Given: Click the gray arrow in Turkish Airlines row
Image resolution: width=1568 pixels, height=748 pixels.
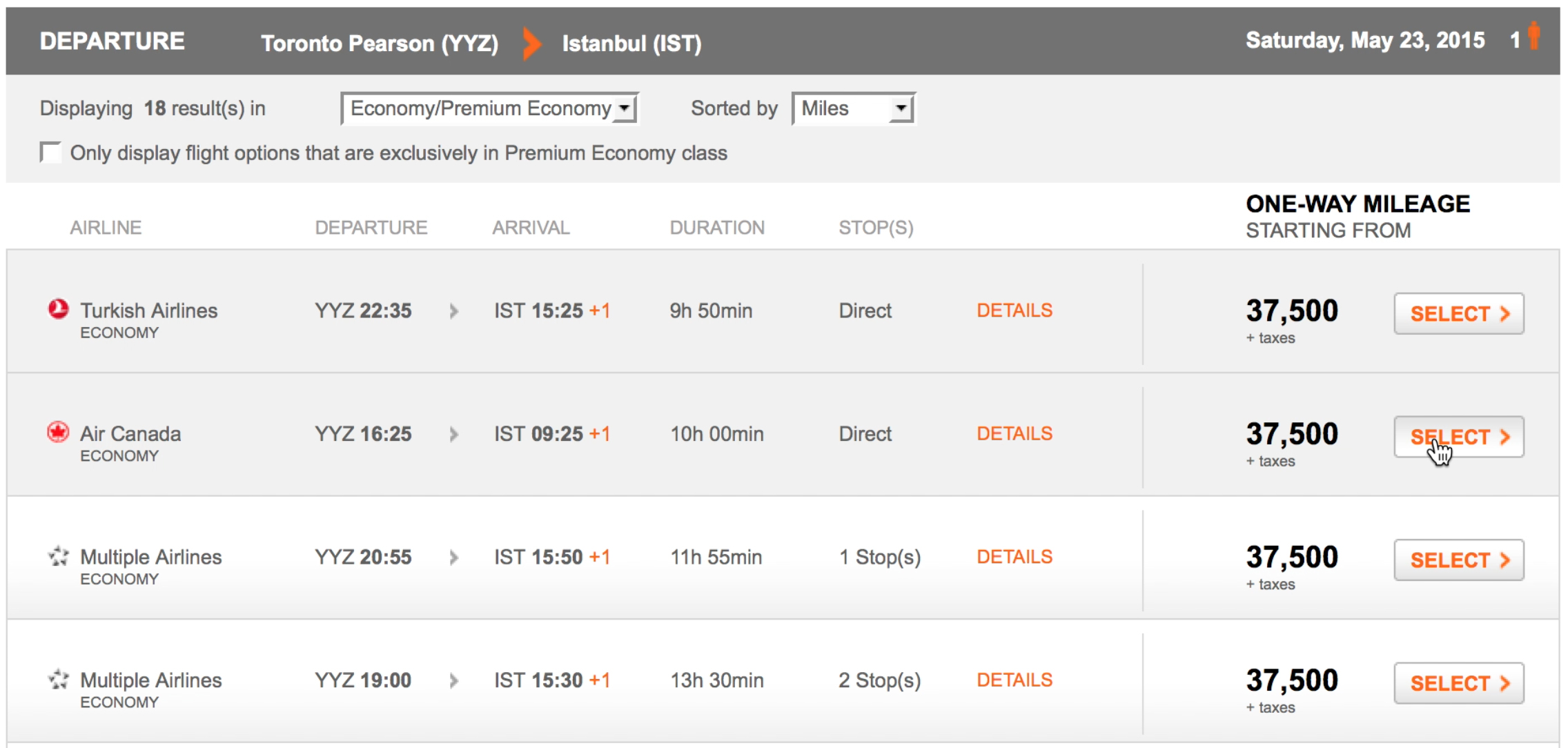Looking at the screenshot, I should pos(454,311).
